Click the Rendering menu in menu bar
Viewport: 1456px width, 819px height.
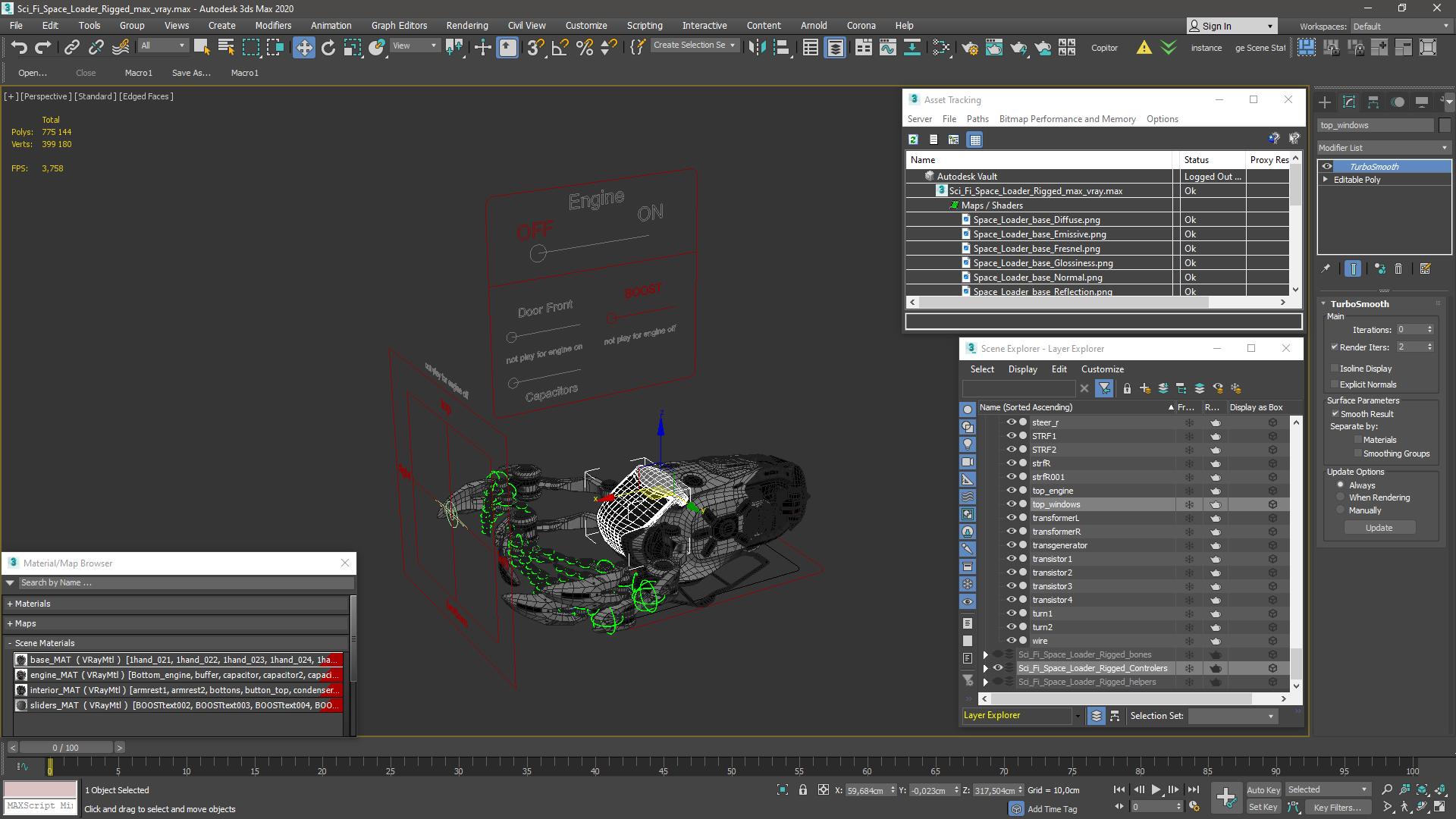point(468,25)
